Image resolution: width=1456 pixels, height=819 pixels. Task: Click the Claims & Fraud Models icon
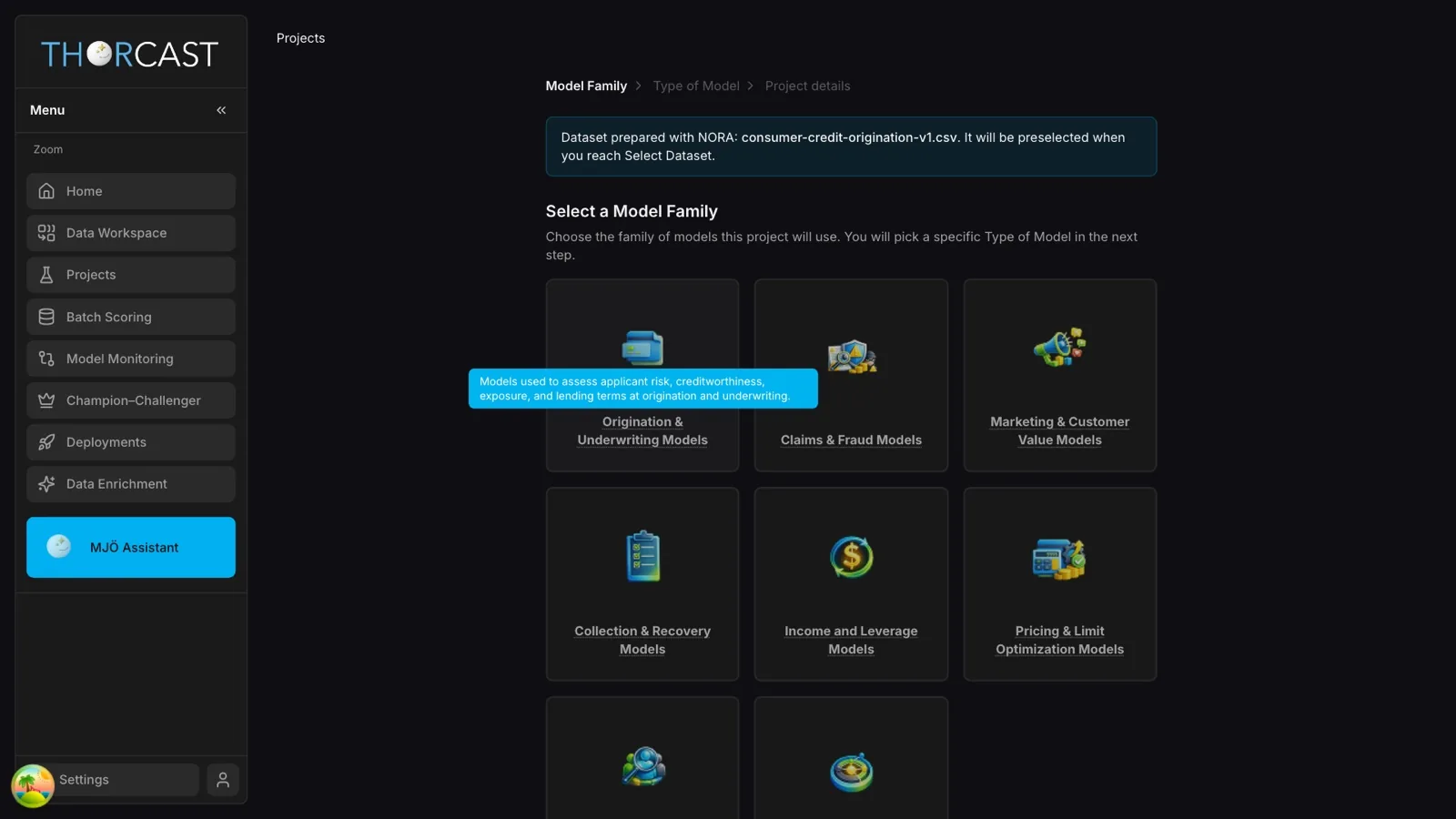click(x=852, y=357)
